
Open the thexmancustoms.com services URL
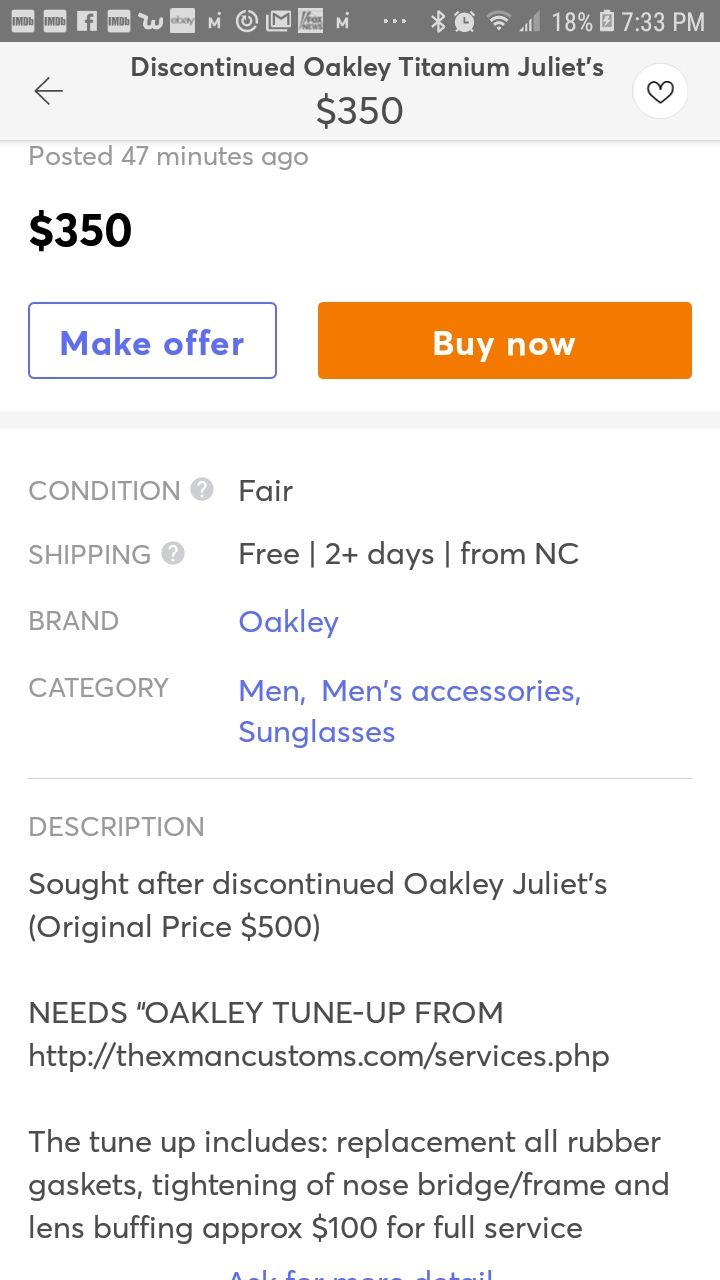click(318, 1055)
